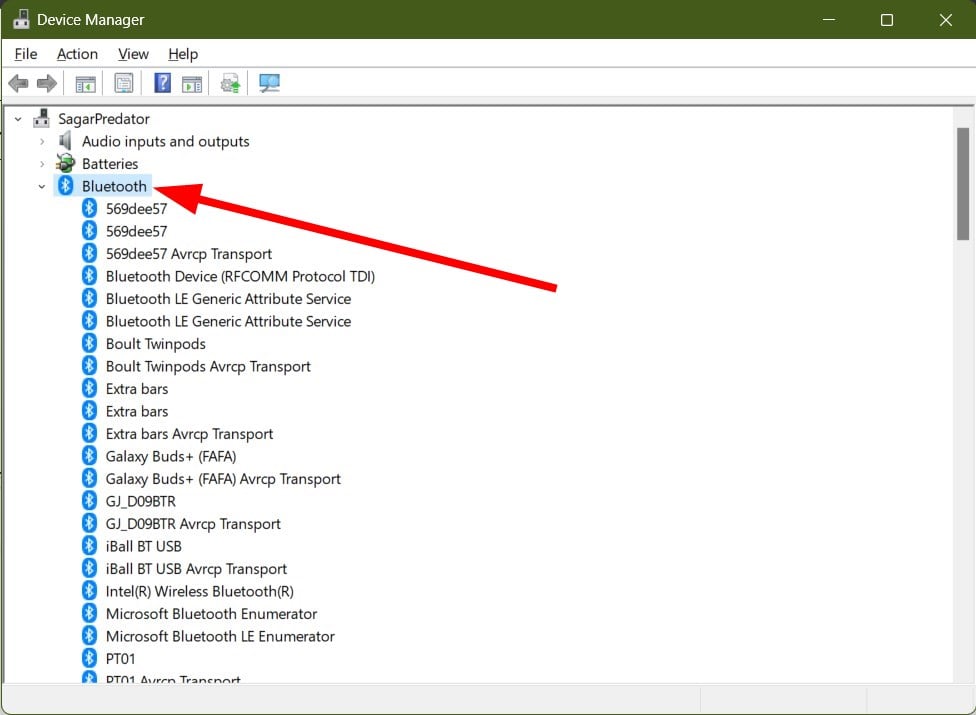
Task: Click the Back arrow in the toolbar
Action: coord(18,83)
